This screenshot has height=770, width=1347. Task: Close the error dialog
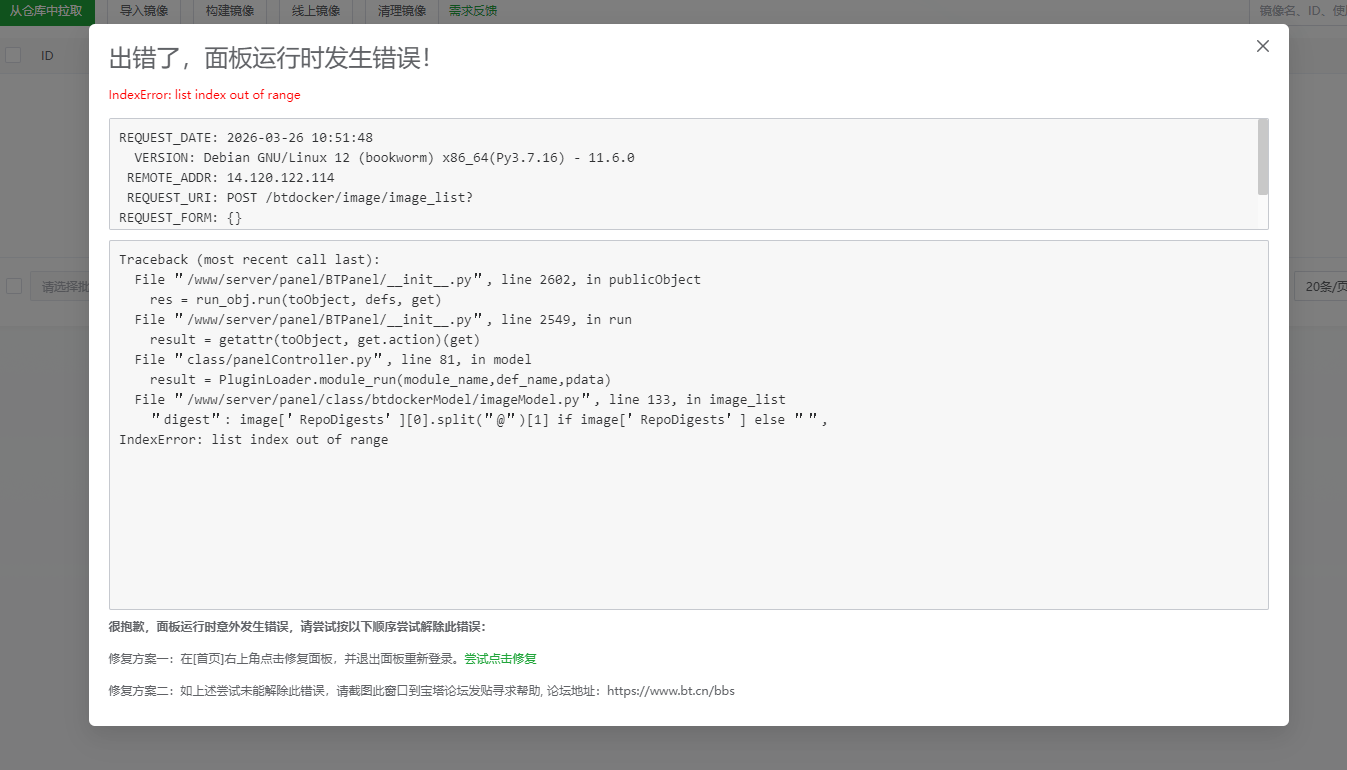coord(1262,46)
